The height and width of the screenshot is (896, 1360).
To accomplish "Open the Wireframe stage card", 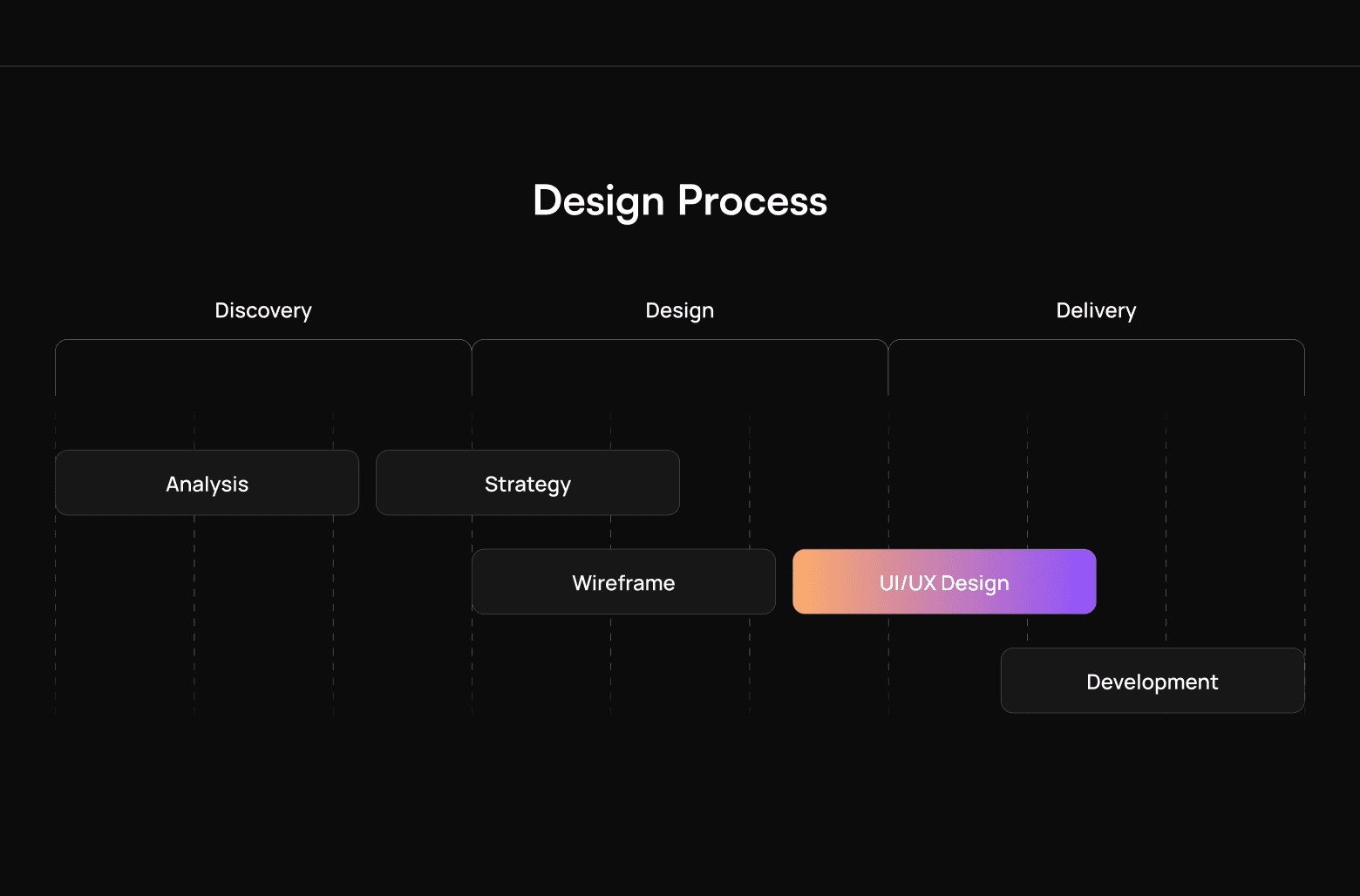I will 623,582.
